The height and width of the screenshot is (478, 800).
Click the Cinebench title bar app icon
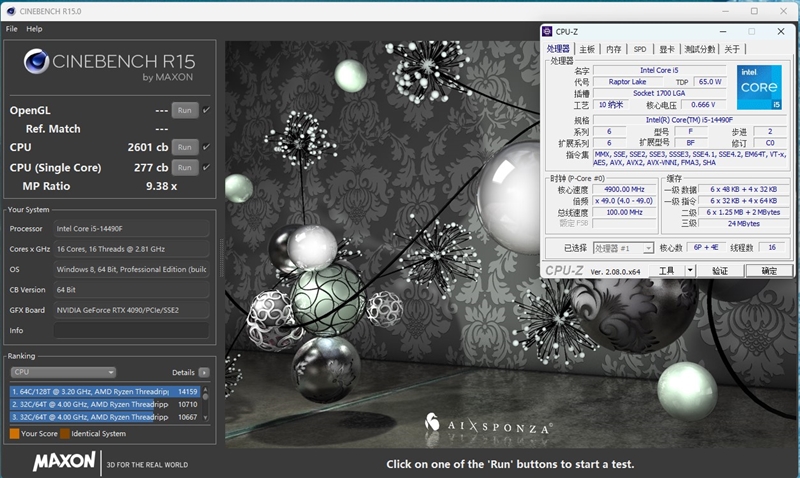[11, 11]
